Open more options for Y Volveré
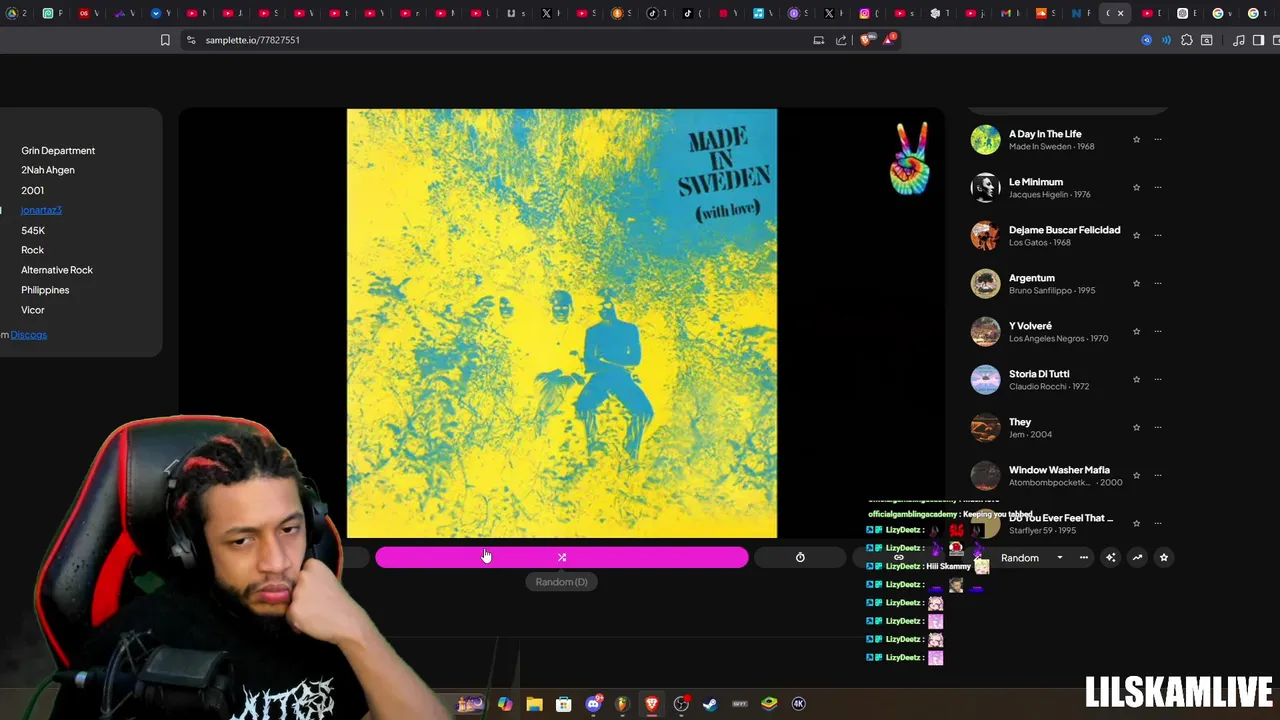The image size is (1280, 720). click(1158, 331)
